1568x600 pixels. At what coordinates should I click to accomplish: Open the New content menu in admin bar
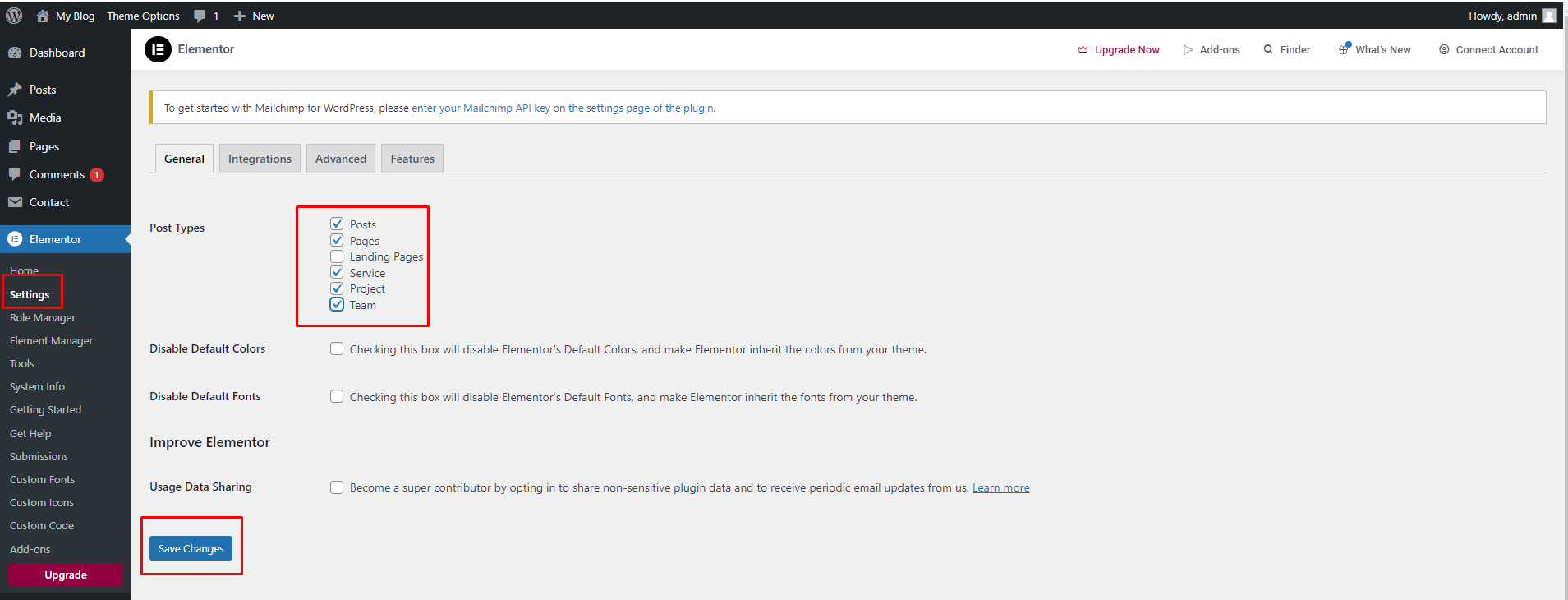tap(254, 16)
